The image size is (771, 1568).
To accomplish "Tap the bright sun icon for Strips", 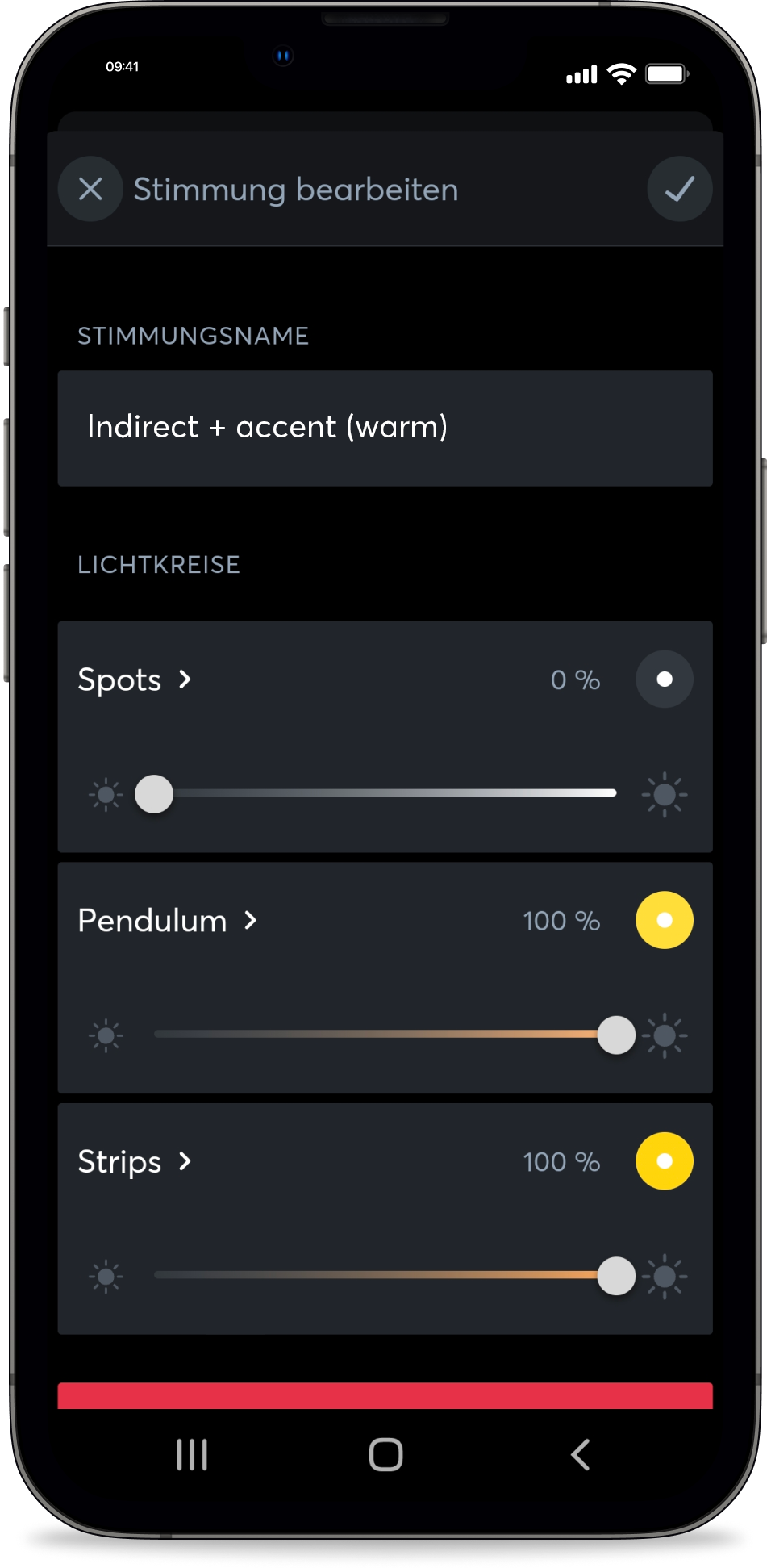I will (x=666, y=1276).
